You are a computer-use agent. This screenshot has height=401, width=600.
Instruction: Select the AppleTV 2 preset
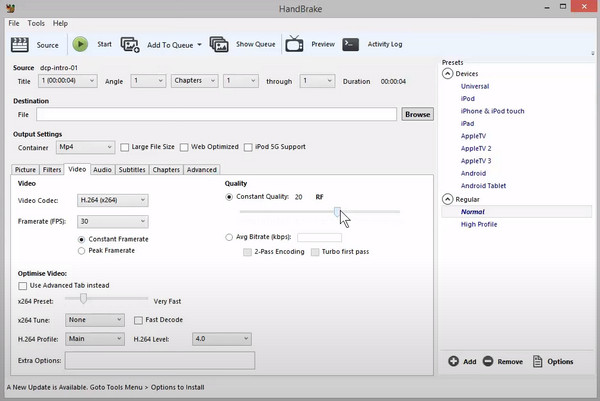[x=476, y=148]
